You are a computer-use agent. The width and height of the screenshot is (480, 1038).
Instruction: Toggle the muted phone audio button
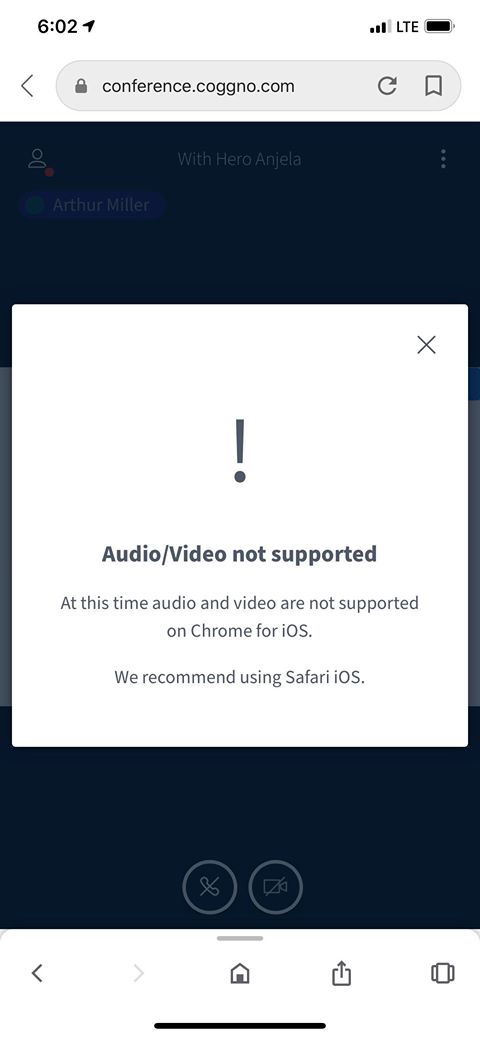(x=209, y=887)
